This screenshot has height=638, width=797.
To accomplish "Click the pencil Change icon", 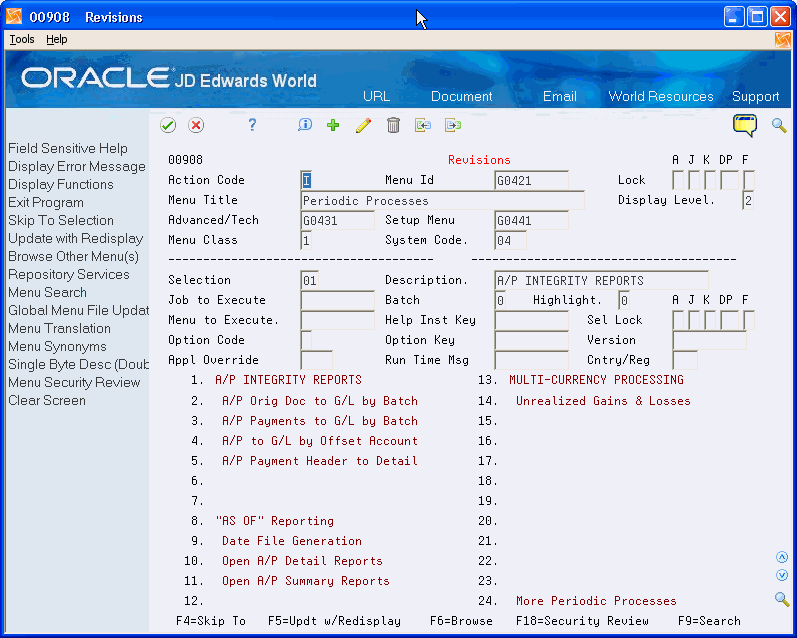I will [x=363, y=125].
